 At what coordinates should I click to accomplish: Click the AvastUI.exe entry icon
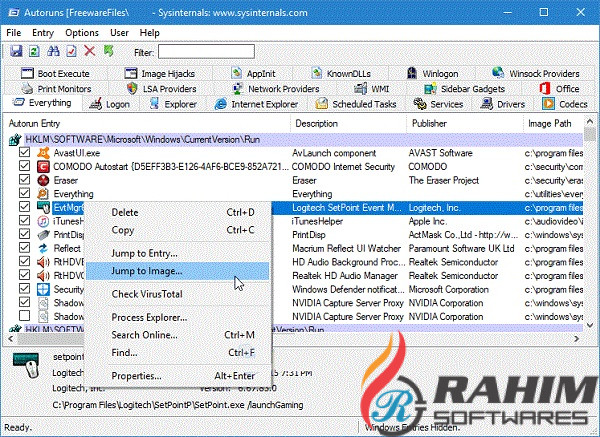(44, 152)
